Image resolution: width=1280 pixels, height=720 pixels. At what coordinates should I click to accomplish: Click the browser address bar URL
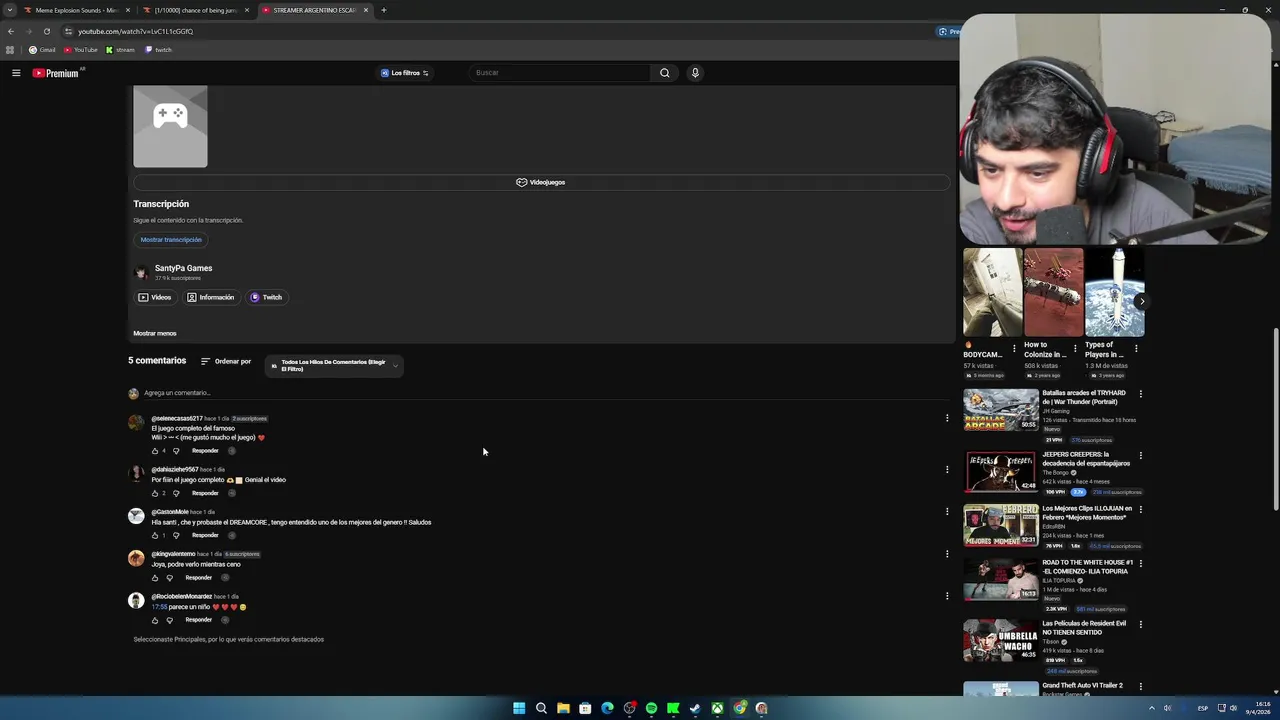point(135,31)
